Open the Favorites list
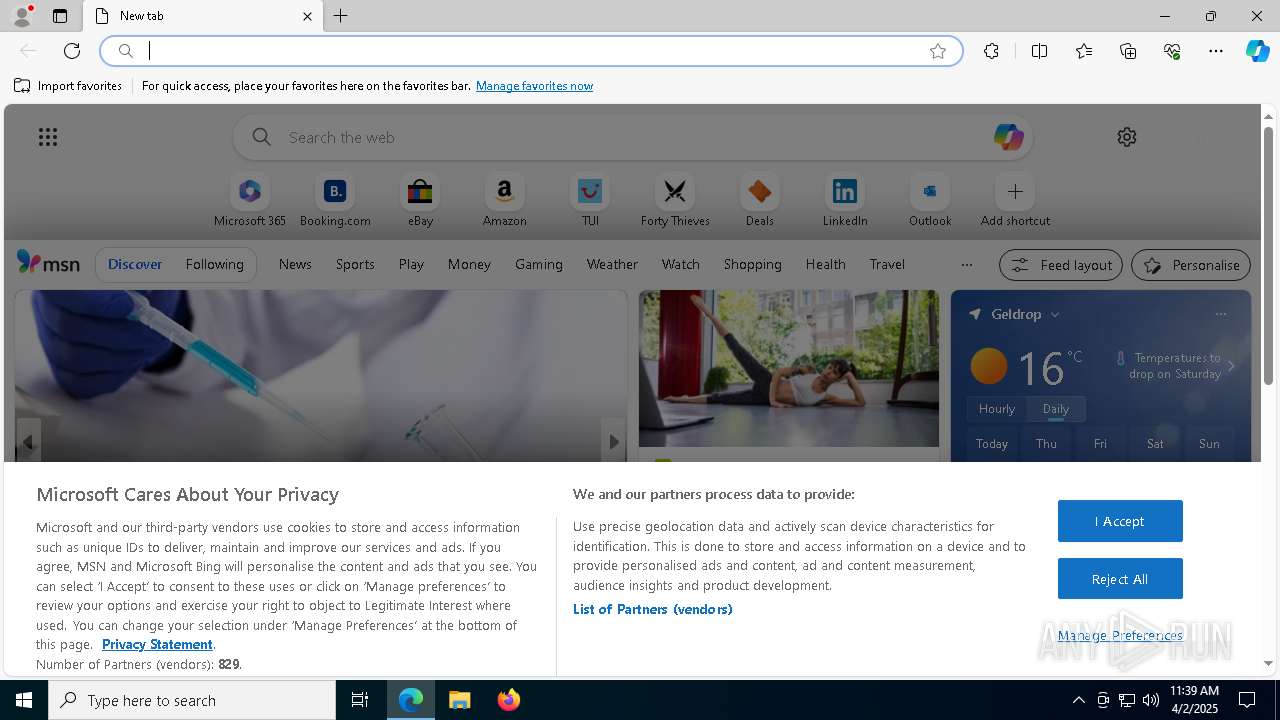Image resolution: width=1280 pixels, height=720 pixels. pyautogui.click(x=1084, y=51)
